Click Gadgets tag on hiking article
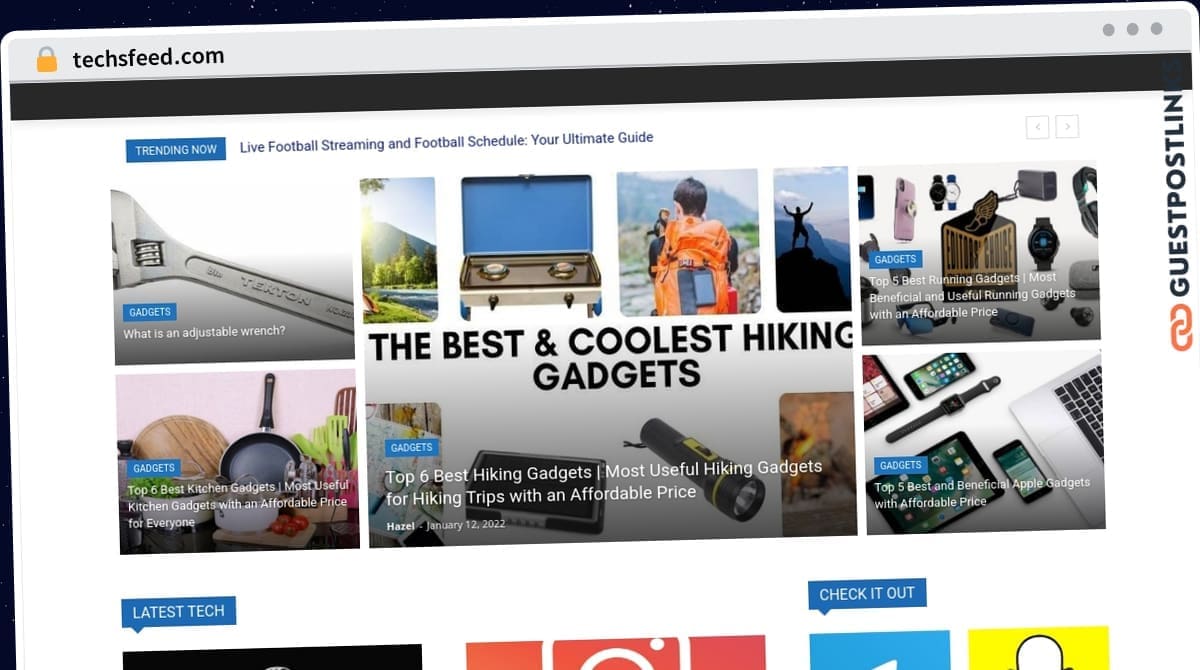 pos(411,448)
